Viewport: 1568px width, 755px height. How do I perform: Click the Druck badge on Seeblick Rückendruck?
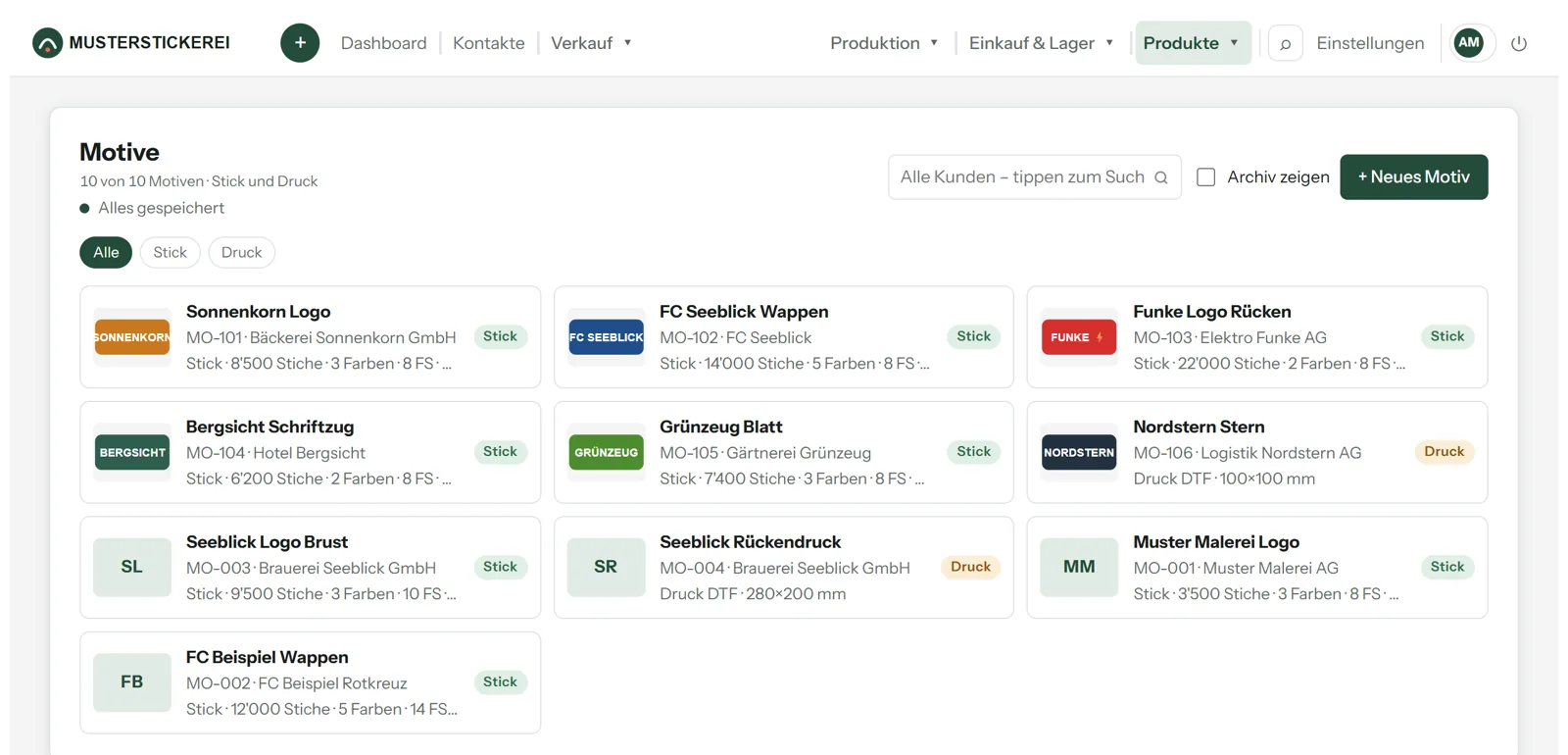tap(970, 567)
